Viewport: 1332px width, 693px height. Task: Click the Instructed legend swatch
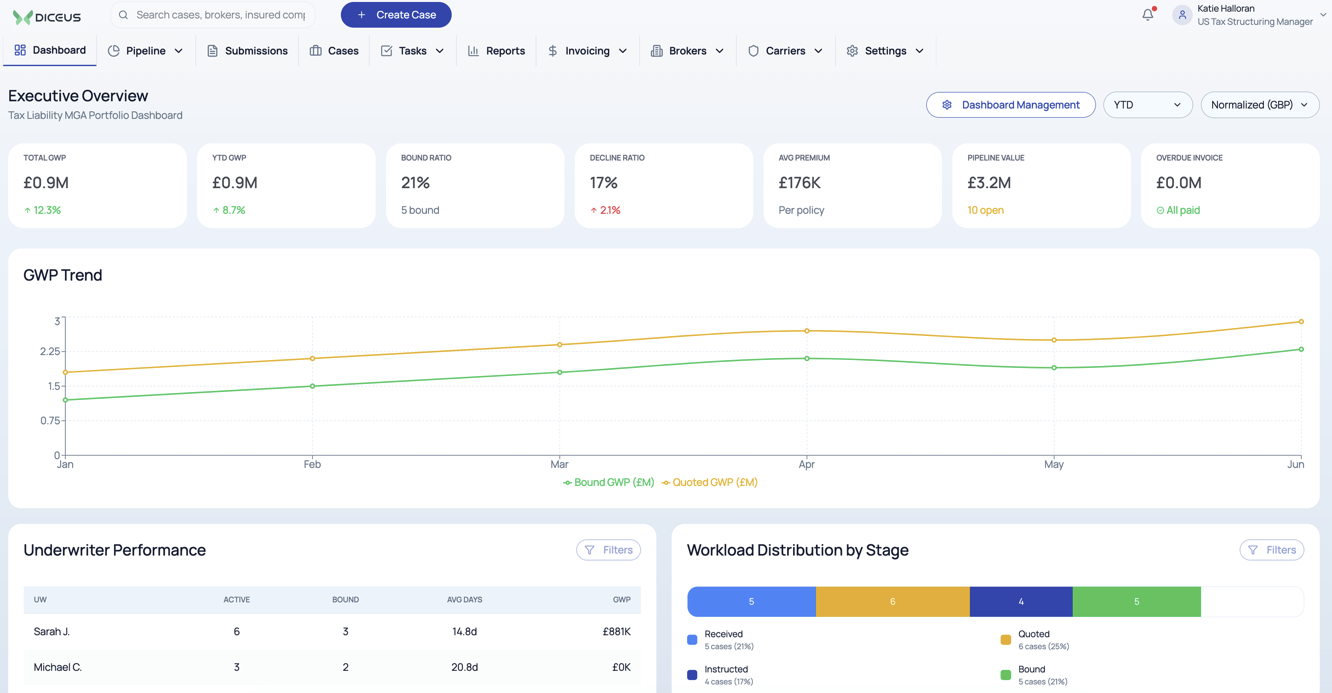[x=692, y=675]
